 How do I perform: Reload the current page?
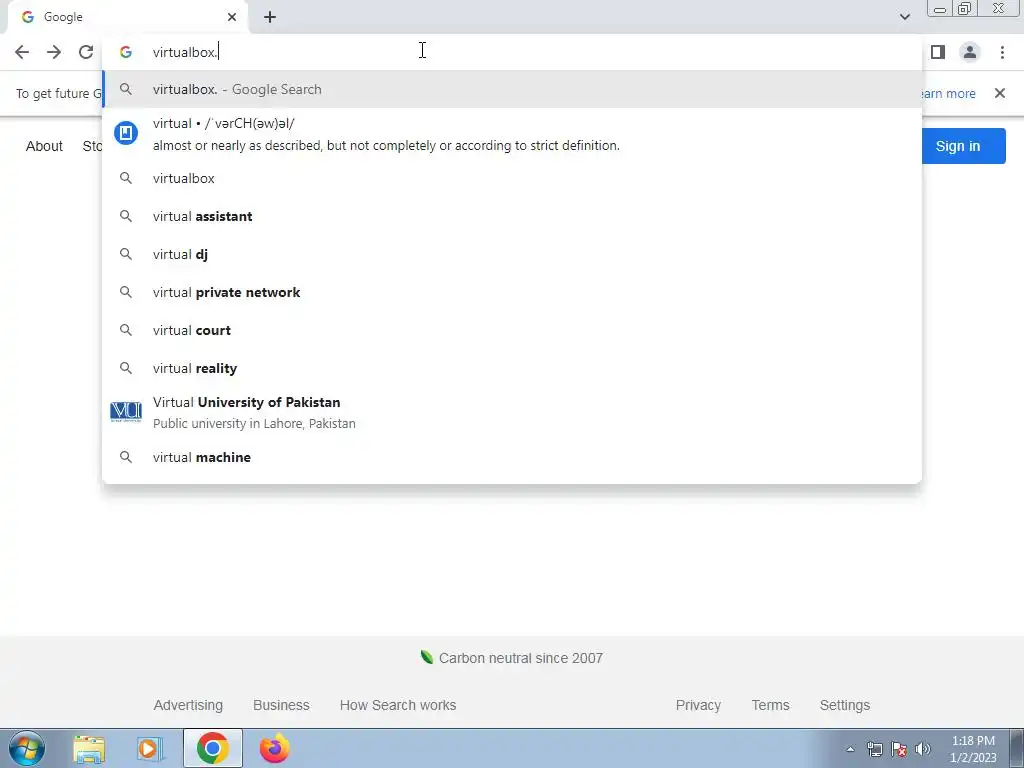(x=86, y=52)
